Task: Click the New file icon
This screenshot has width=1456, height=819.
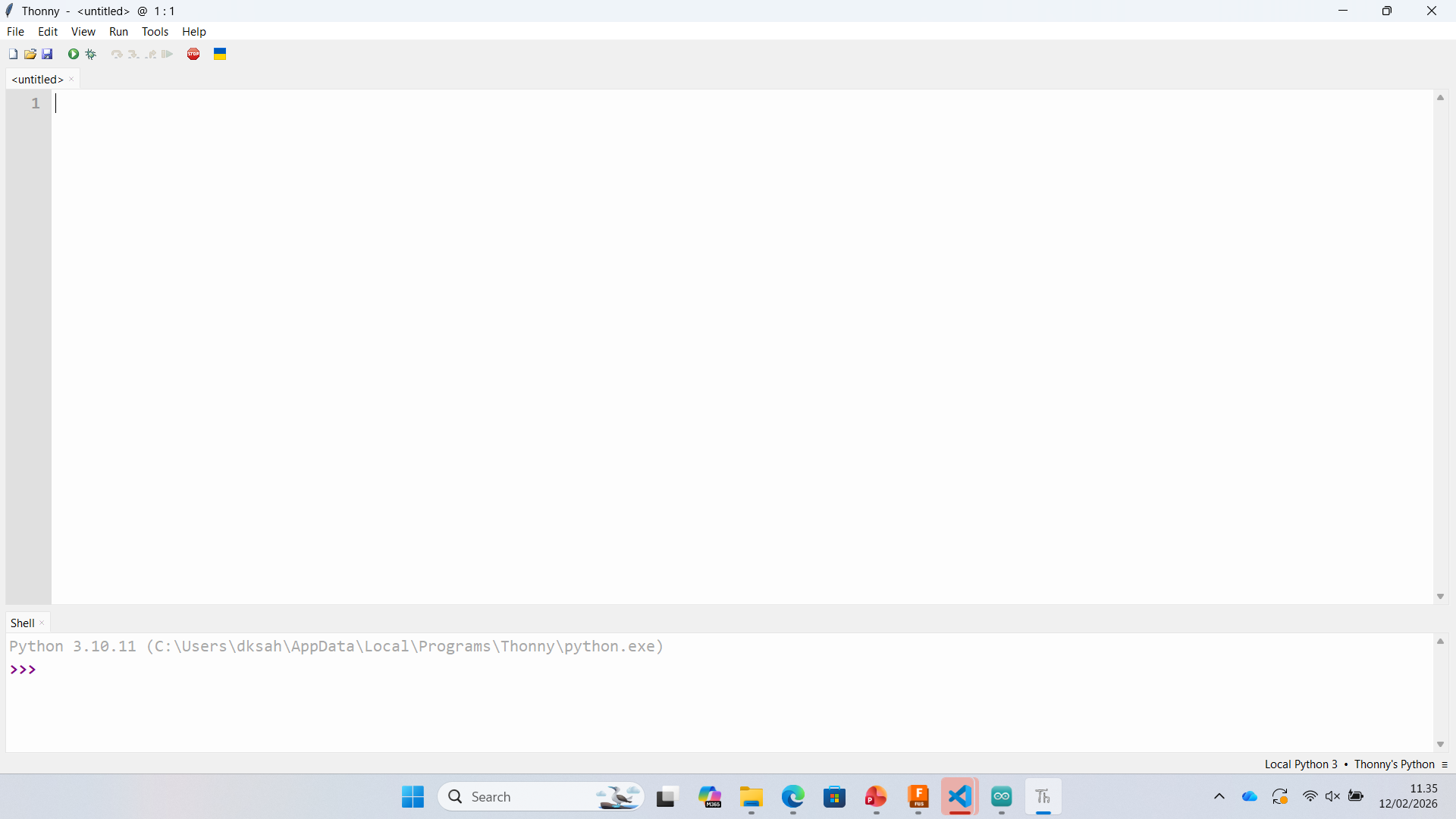Action: tap(13, 54)
